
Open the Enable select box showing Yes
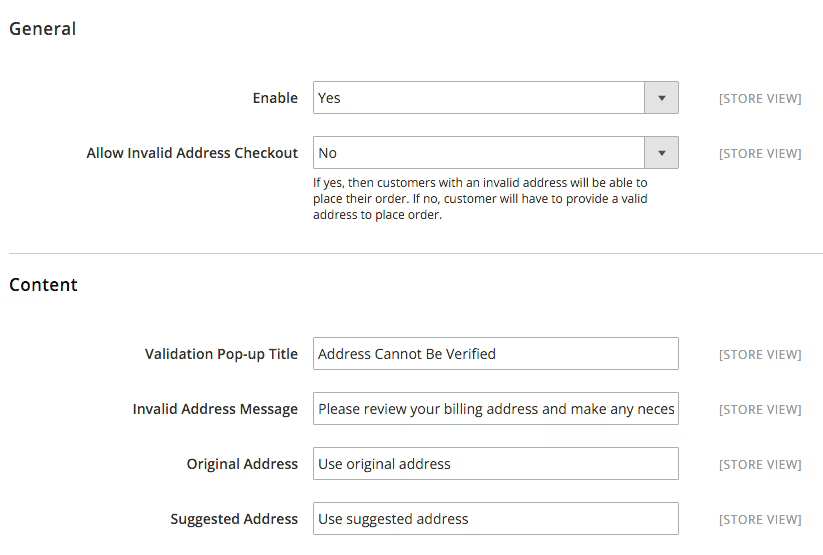tap(478, 98)
